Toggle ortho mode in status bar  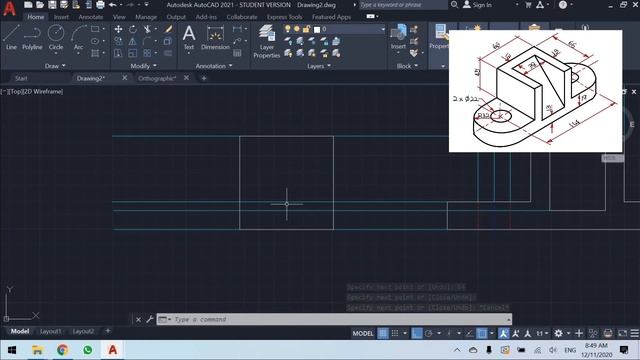coord(416,333)
